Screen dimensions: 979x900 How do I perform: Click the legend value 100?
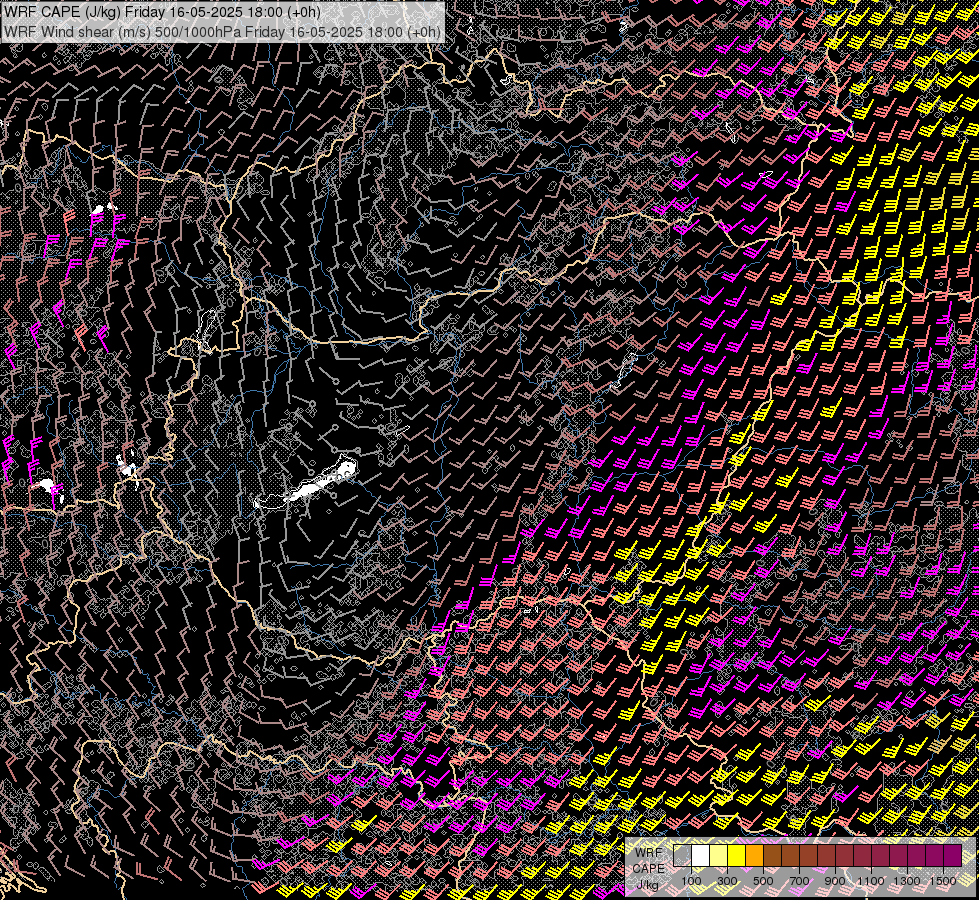[691, 881]
